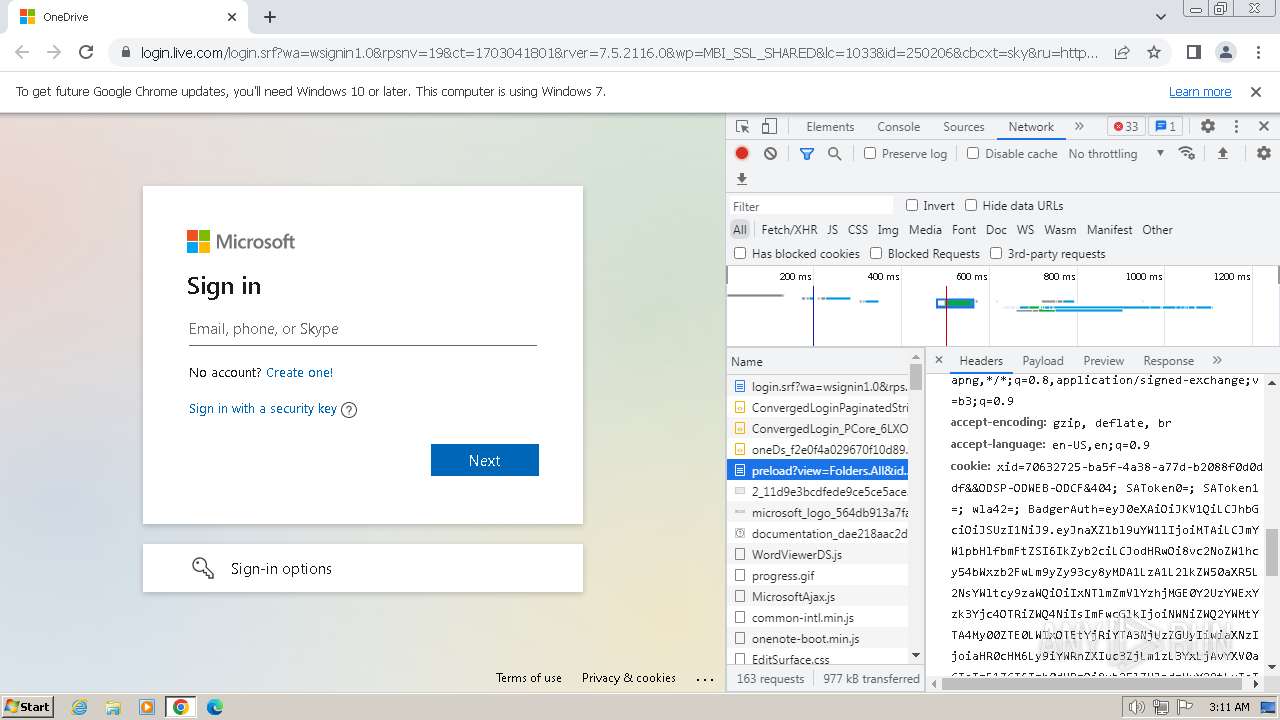This screenshot has height=720, width=1280.
Task: Open Network panel settings gear
Action: (1264, 153)
